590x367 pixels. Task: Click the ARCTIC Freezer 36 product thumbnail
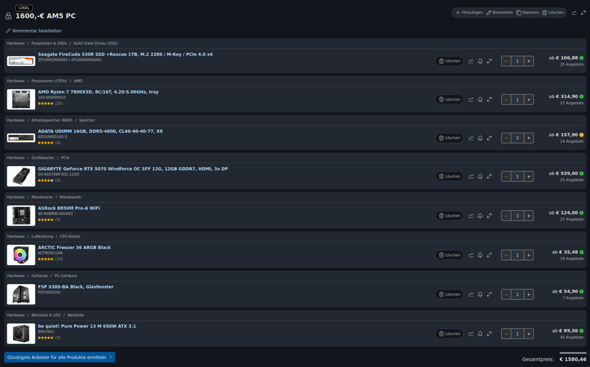click(x=21, y=255)
